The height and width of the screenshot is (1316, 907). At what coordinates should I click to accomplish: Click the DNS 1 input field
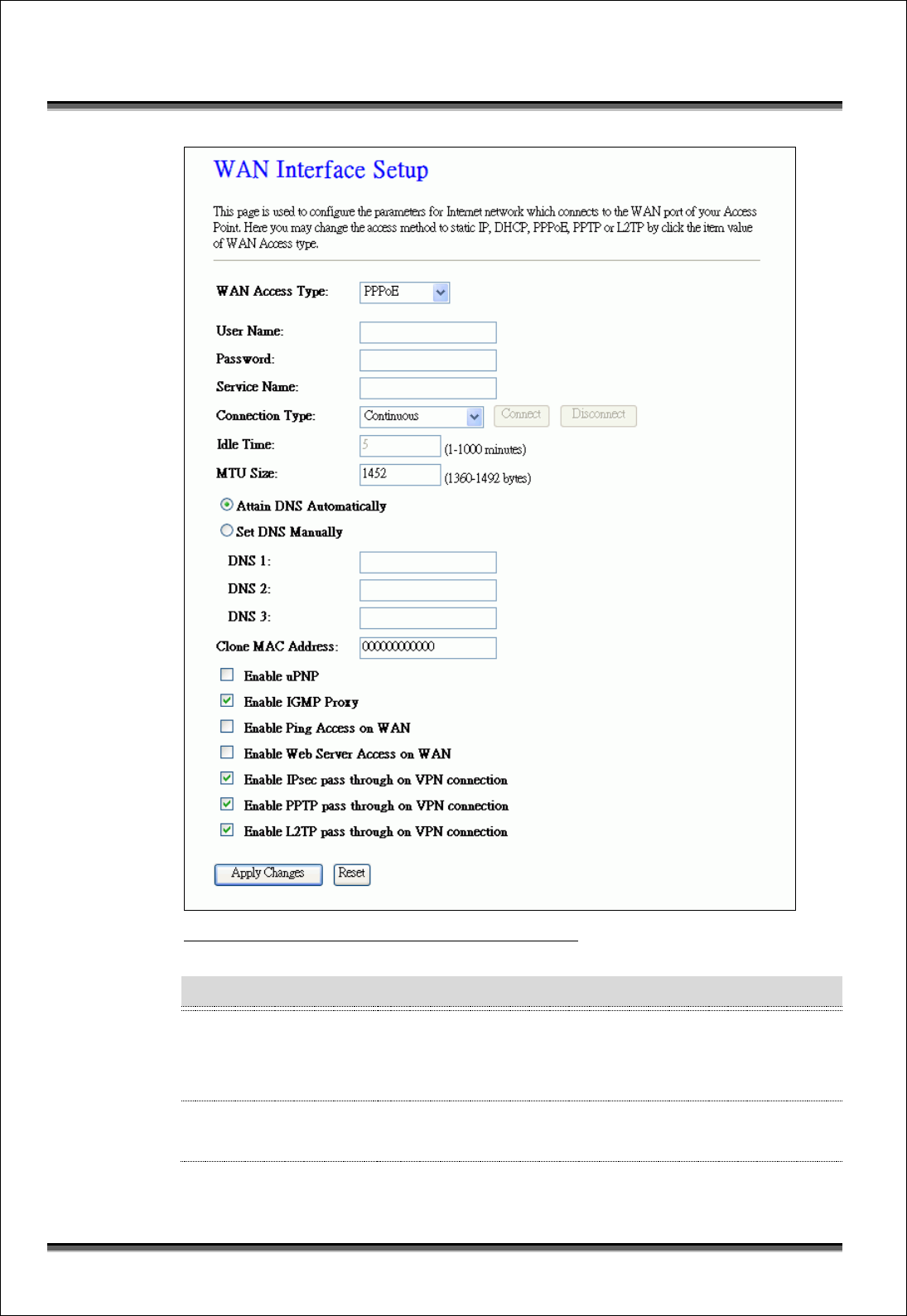427,562
